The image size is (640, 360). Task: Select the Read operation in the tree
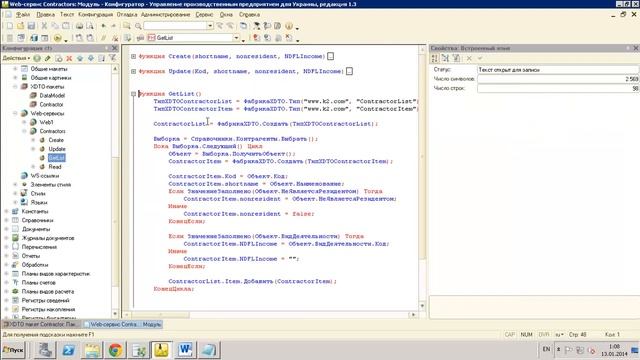pos(55,167)
